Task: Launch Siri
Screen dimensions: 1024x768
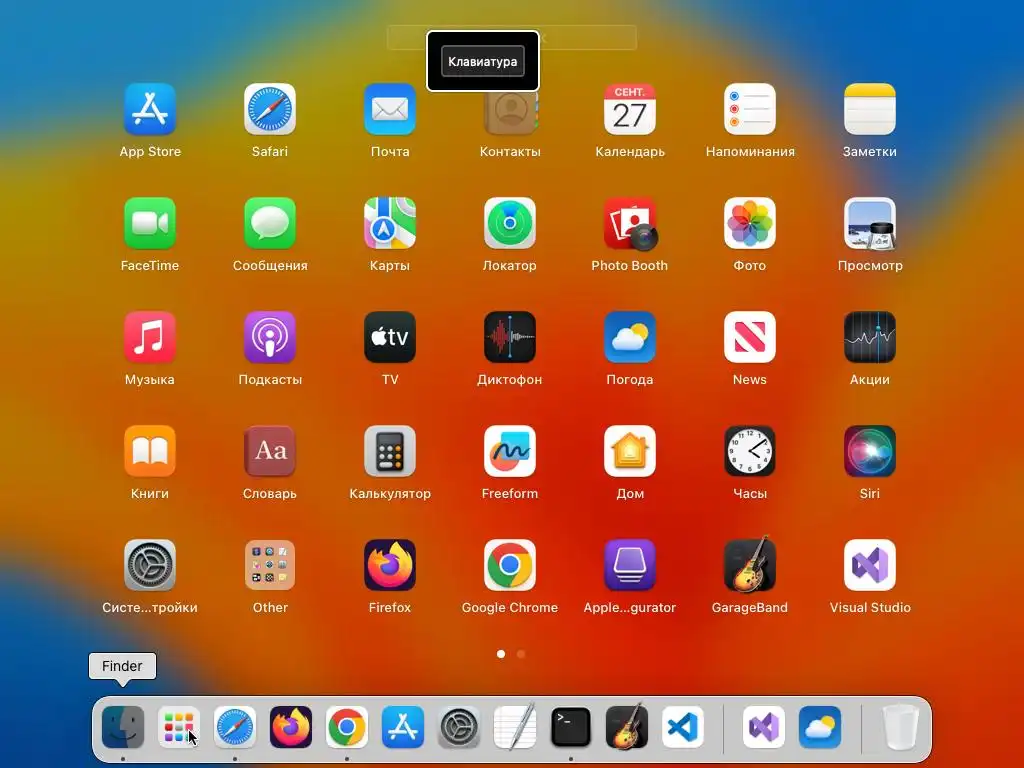Action: [870, 451]
